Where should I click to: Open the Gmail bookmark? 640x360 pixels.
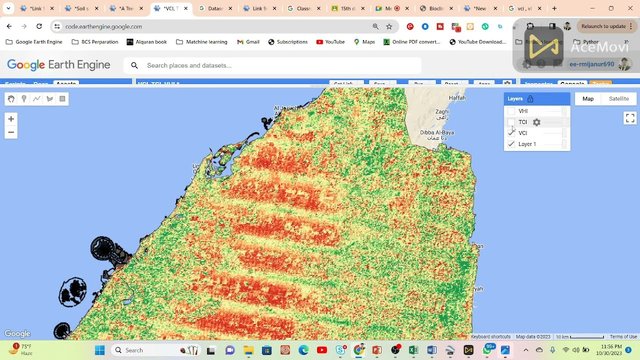tap(248, 42)
